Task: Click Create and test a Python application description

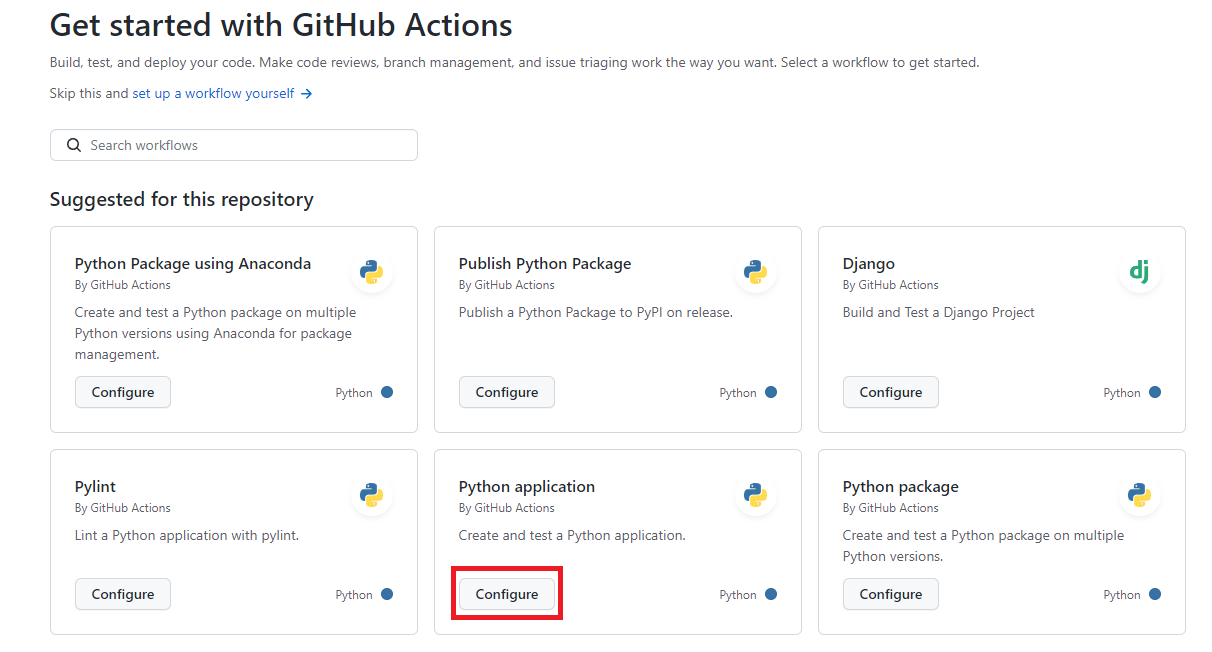Action: pyautogui.click(x=572, y=535)
